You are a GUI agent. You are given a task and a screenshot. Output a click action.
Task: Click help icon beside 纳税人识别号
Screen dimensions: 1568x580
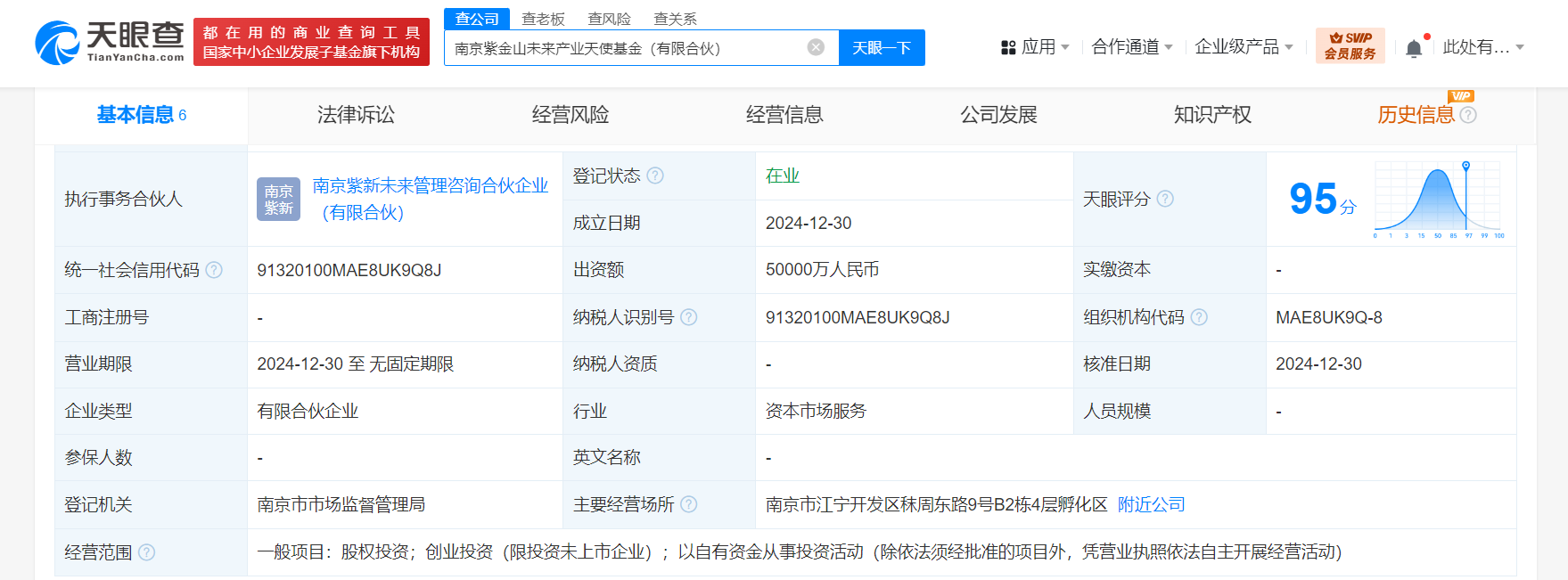688,317
